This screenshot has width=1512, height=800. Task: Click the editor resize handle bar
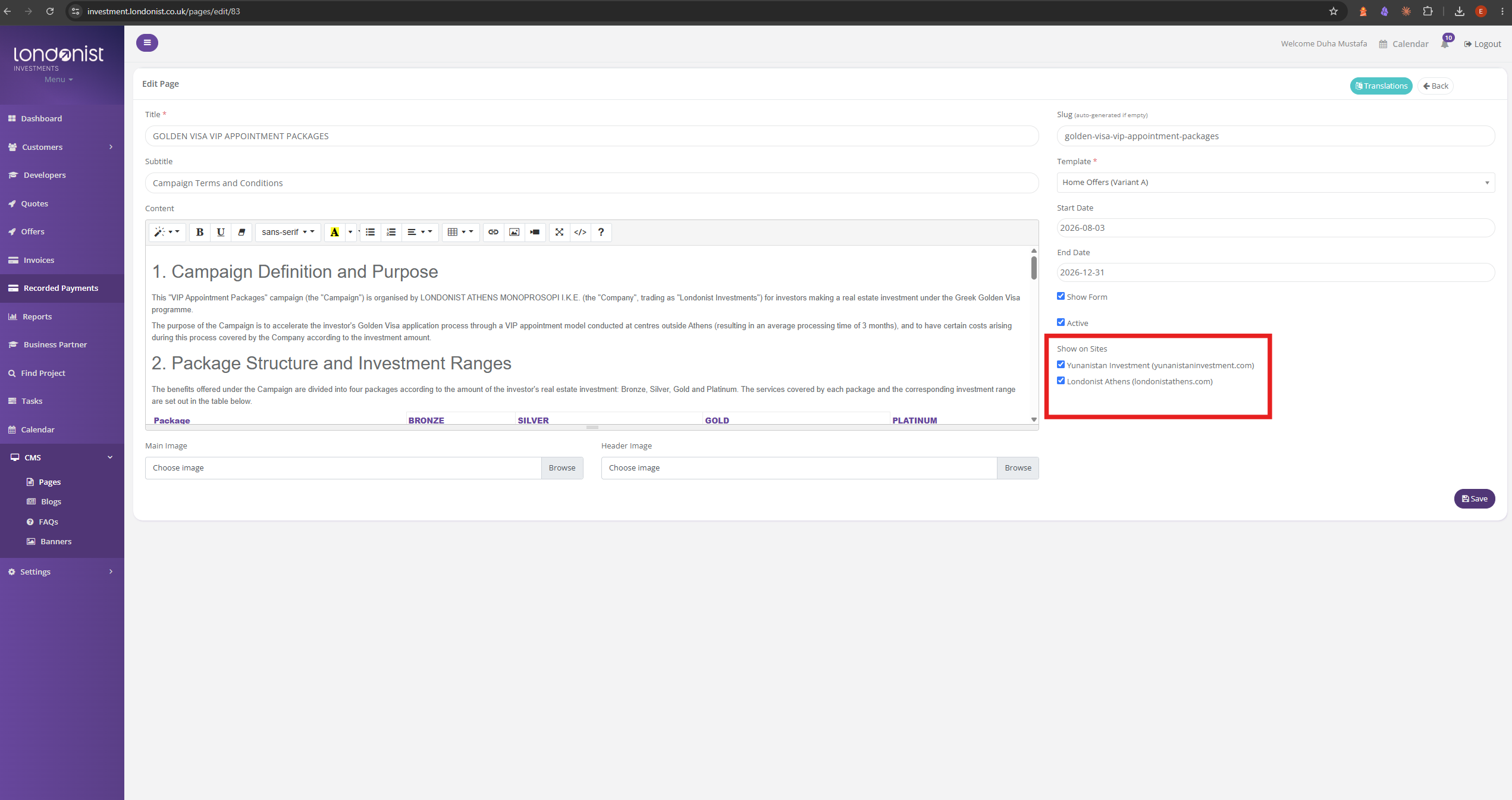pyautogui.click(x=592, y=427)
